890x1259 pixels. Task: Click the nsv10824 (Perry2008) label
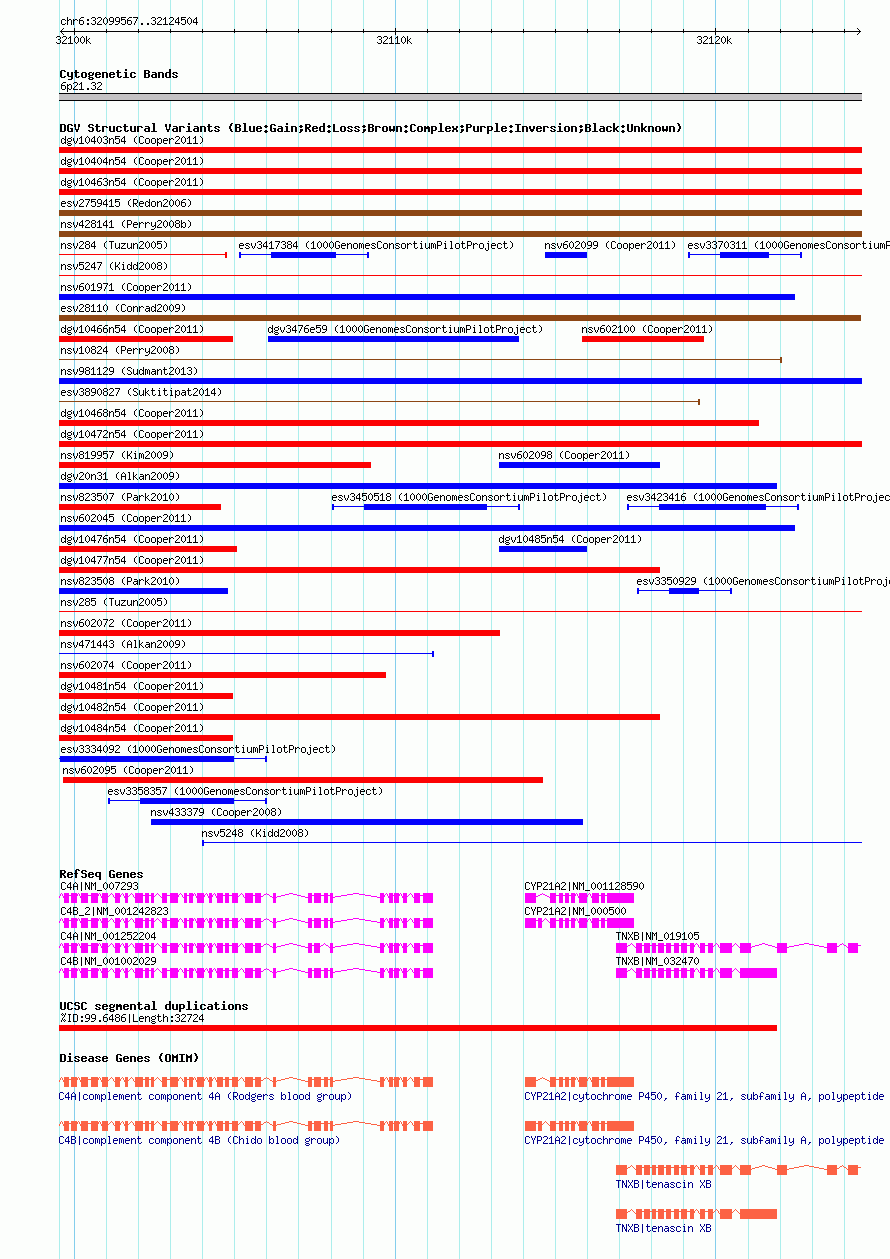[120, 350]
